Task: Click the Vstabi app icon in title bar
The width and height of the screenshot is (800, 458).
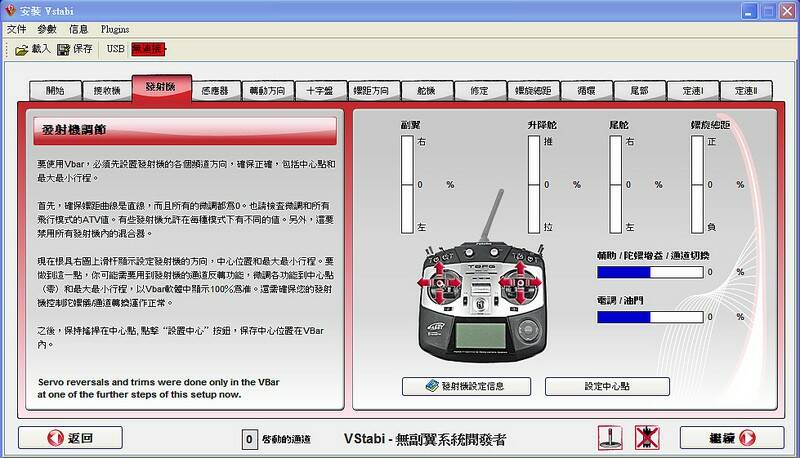Action: (x=10, y=10)
